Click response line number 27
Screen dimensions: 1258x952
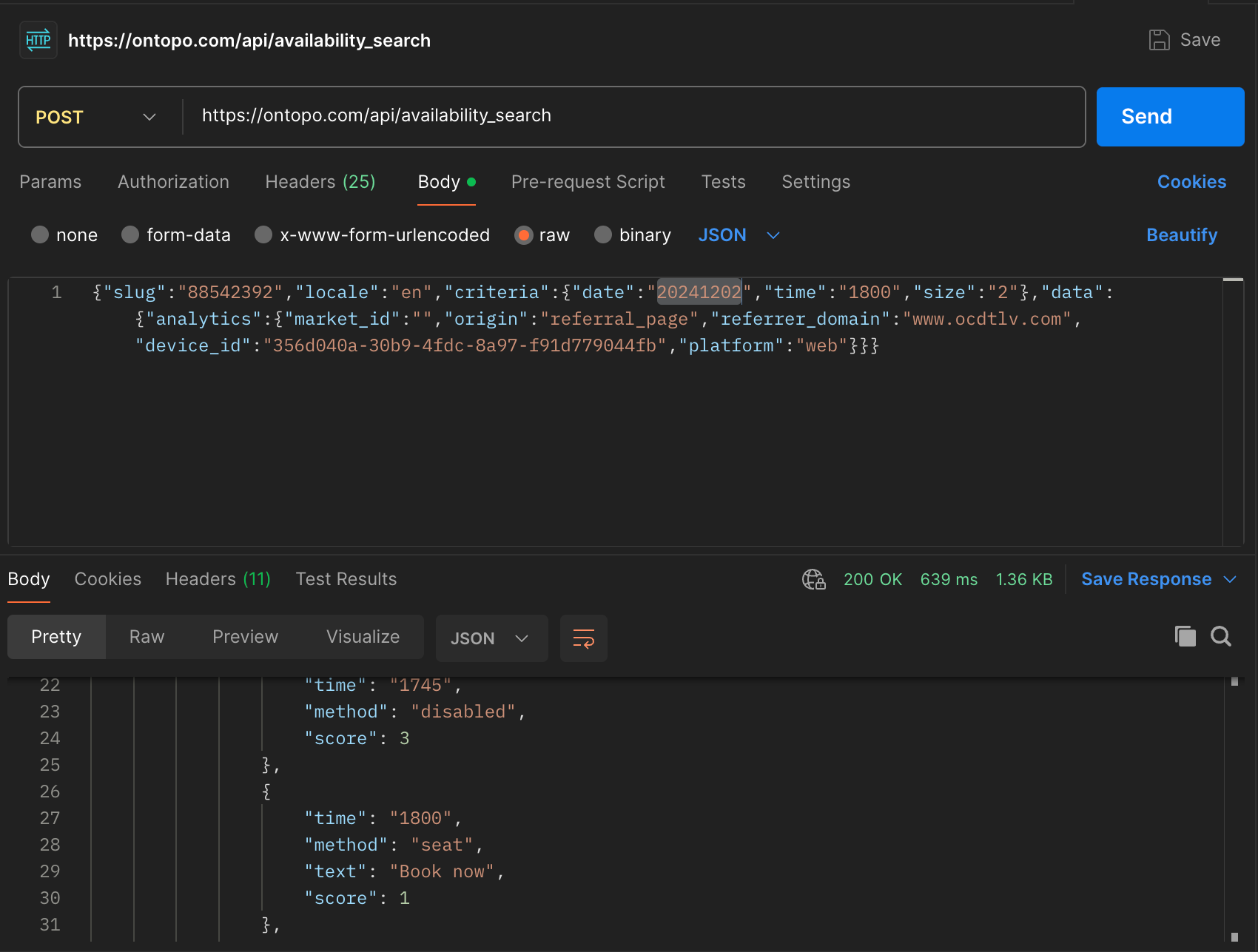(50, 818)
